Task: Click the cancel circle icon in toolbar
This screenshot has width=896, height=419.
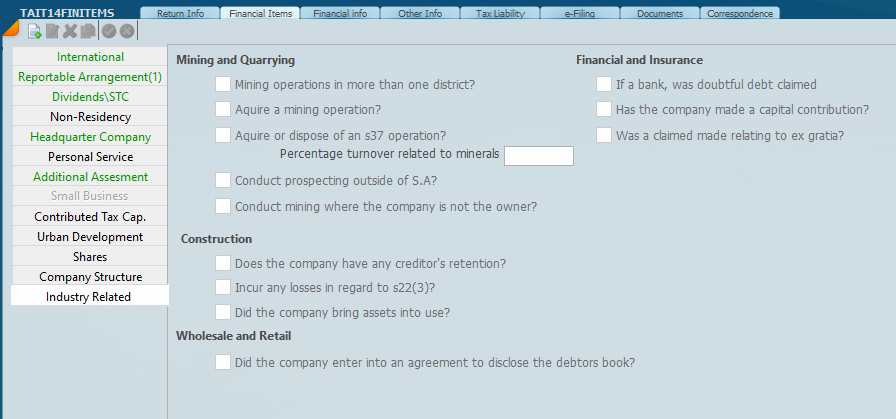Action: point(127,31)
